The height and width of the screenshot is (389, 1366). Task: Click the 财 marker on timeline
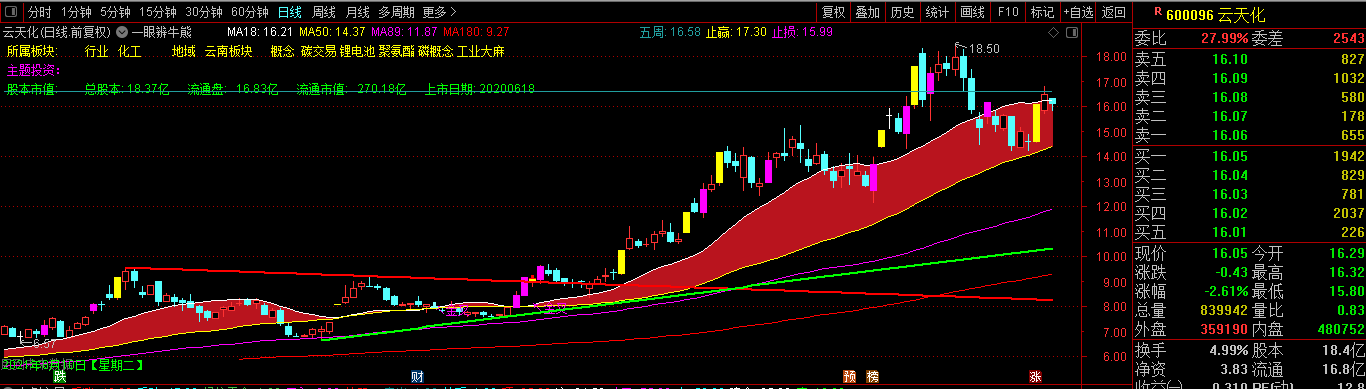pyautogui.click(x=418, y=376)
